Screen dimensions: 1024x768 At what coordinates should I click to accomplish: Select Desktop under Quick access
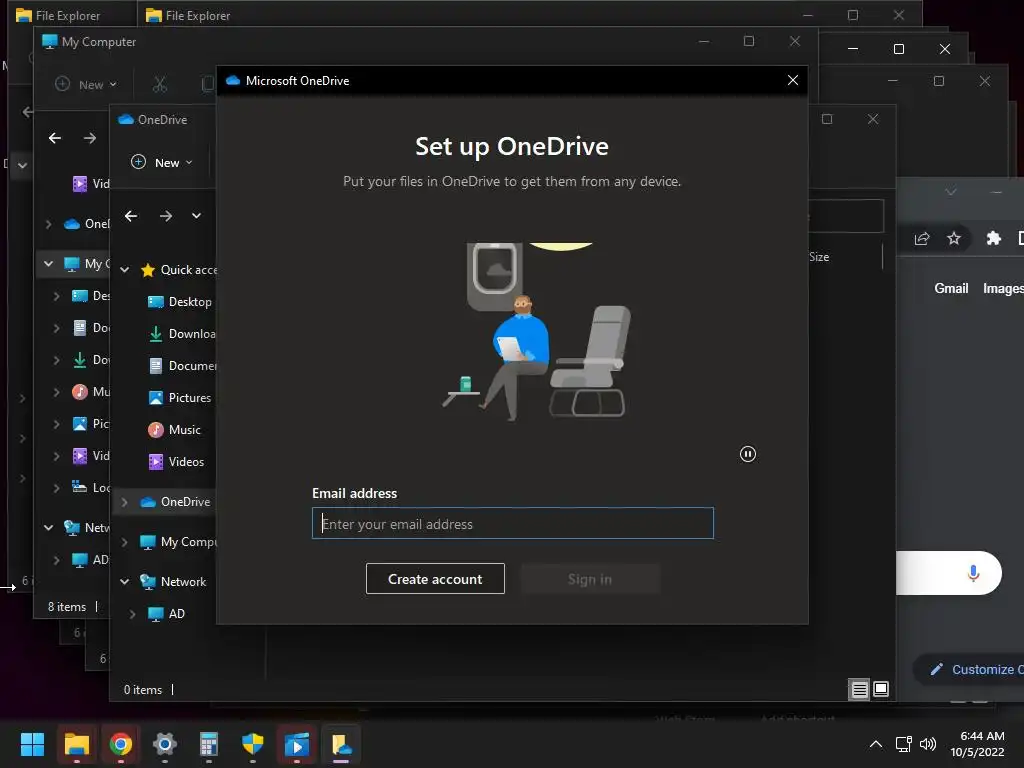click(x=180, y=302)
